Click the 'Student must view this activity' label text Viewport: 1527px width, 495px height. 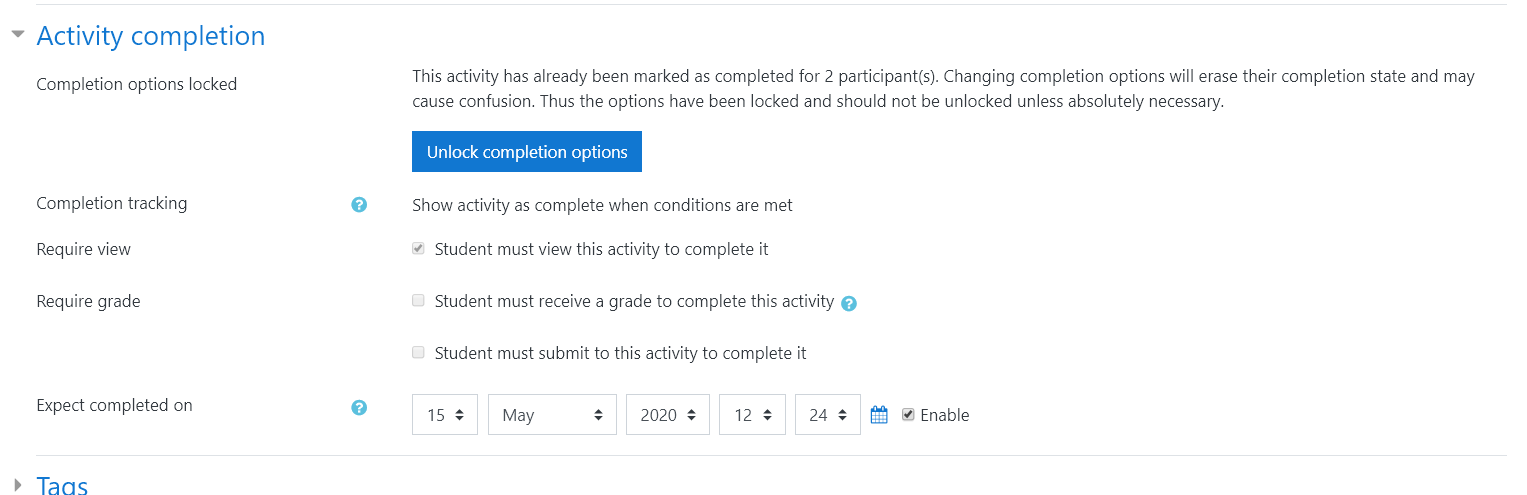[602, 249]
